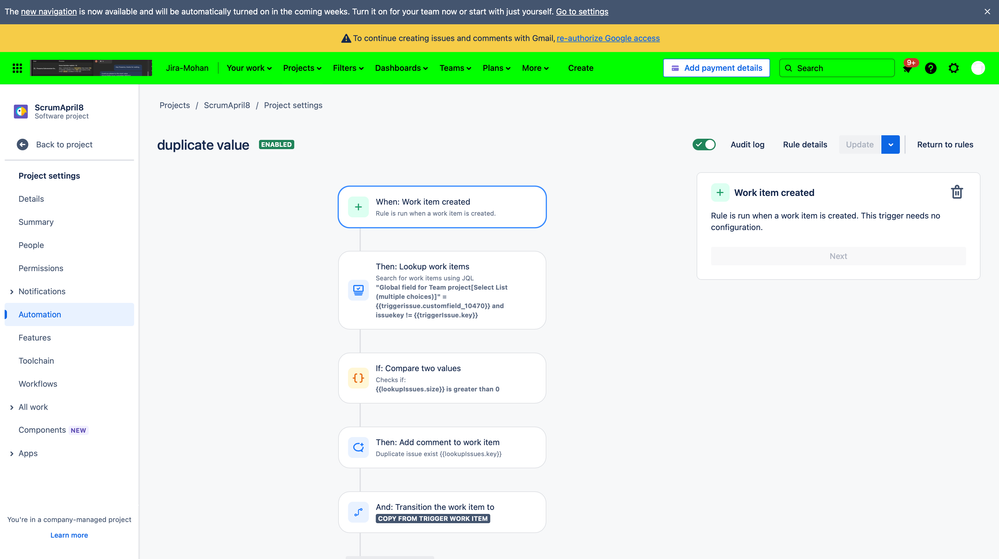Click the Project settings breadcrumb
Screen dimensions: 999x559
click(x=293, y=105)
